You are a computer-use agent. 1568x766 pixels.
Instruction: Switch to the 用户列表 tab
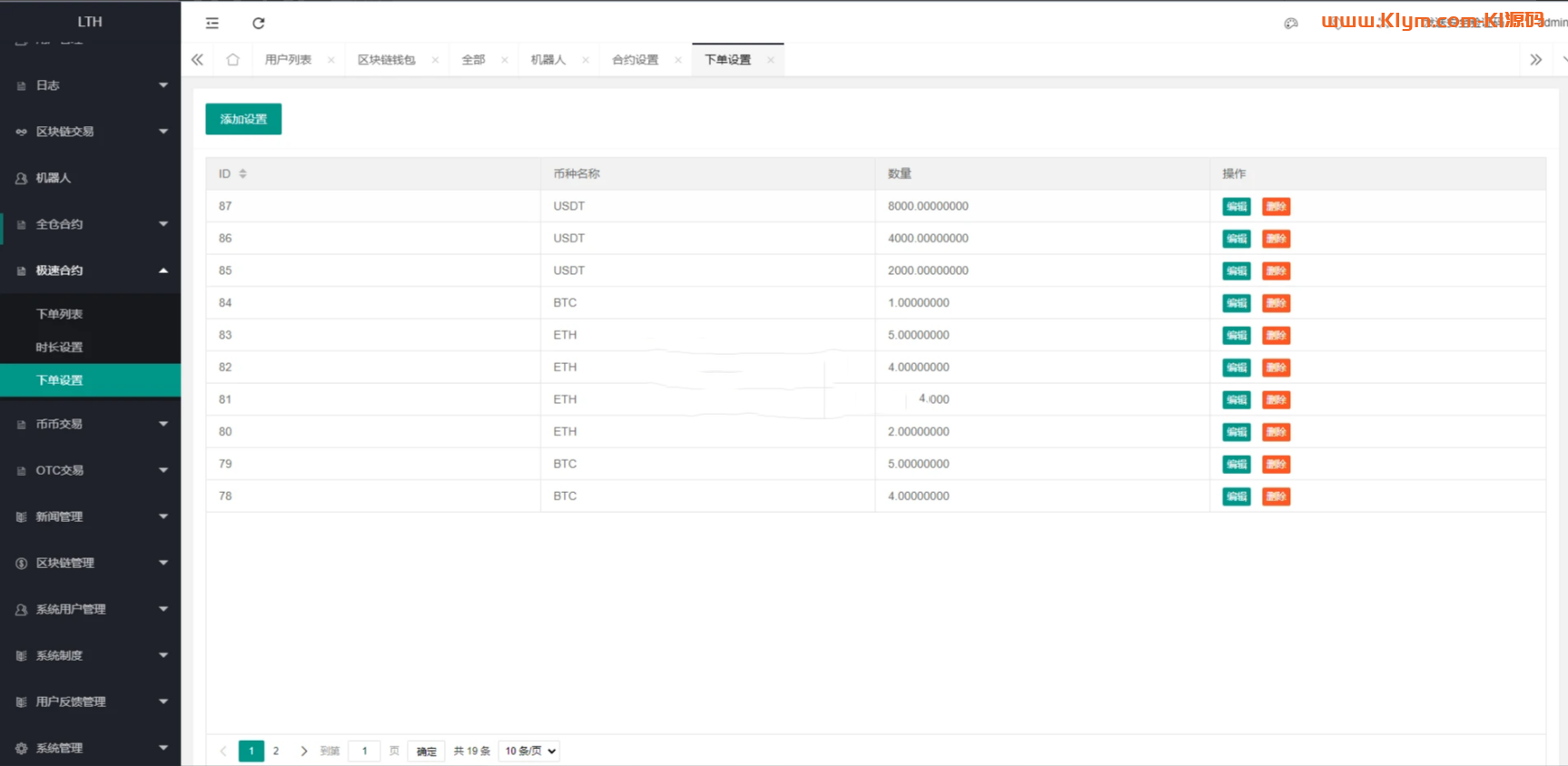pyautogui.click(x=288, y=60)
